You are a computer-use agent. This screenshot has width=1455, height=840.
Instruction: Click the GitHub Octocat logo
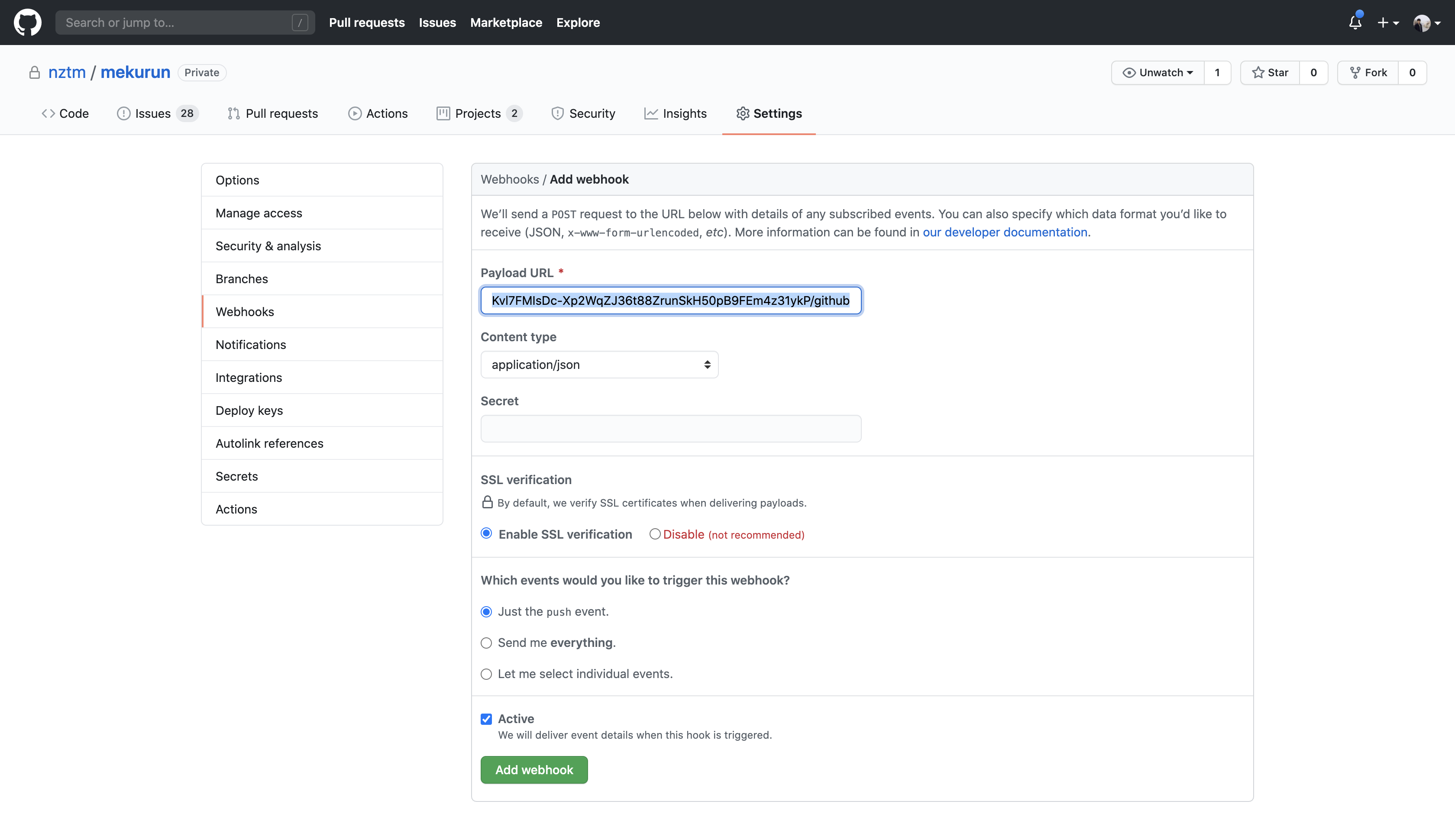[x=27, y=23]
